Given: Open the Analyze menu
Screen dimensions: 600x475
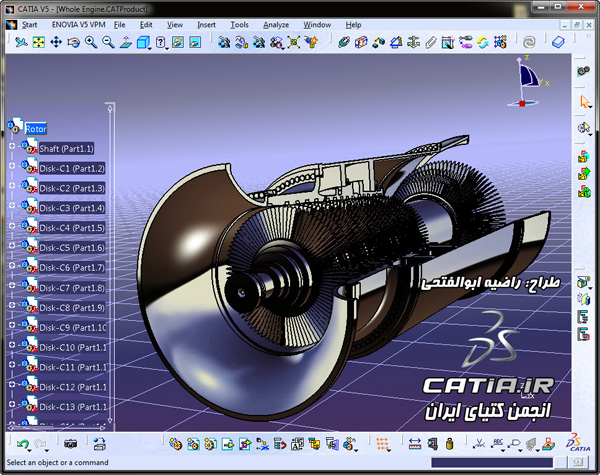Looking at the screenshot, I should (x=276, y=25).
